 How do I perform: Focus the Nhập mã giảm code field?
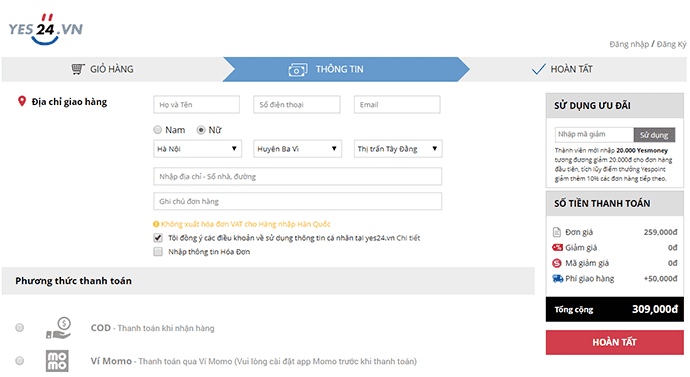pyautogui.click(x=595, y=134)
